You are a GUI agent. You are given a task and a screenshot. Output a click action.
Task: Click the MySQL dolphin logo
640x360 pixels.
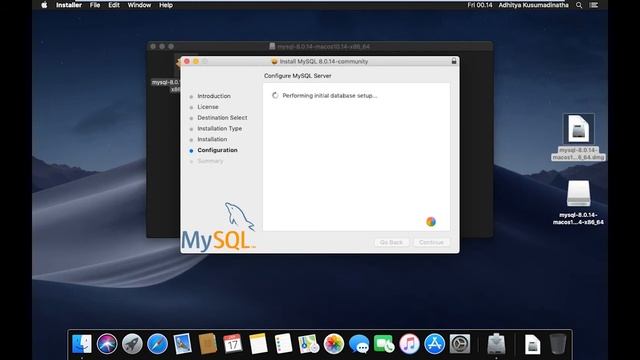click(218, 227)
